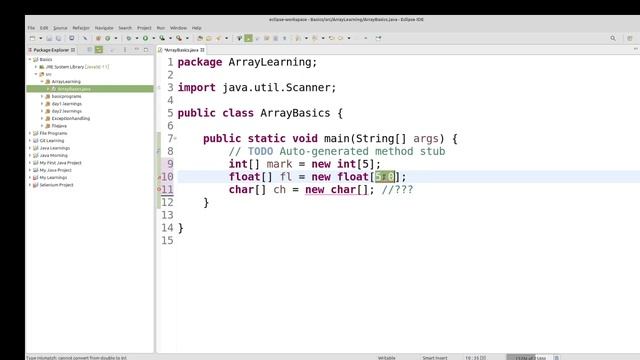Click the error marker beside line 10
Image resolution: width=640 pixels, height=360 pixels.
(x=159, y=177)
